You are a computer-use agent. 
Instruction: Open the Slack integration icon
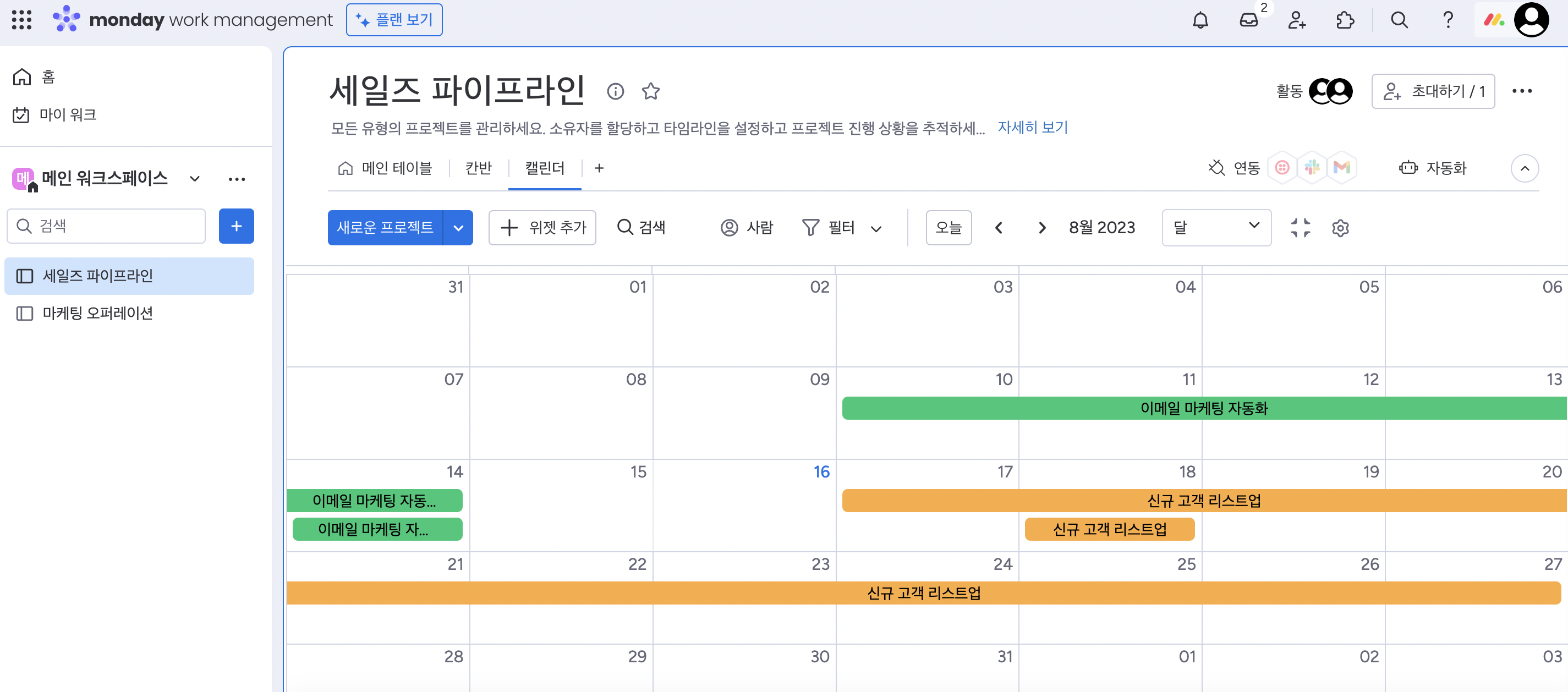(x=1312, y=167)
